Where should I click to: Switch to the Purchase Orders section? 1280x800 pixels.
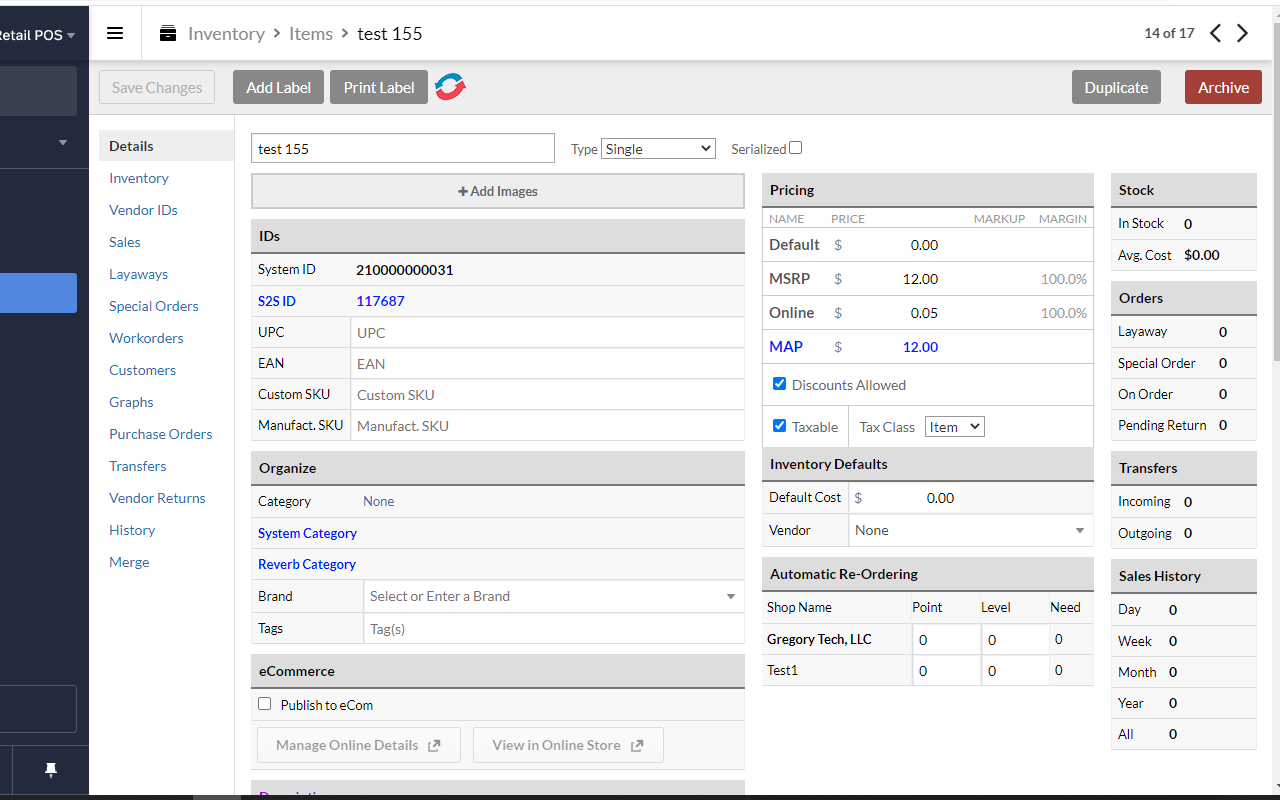(x=160, y=433)
